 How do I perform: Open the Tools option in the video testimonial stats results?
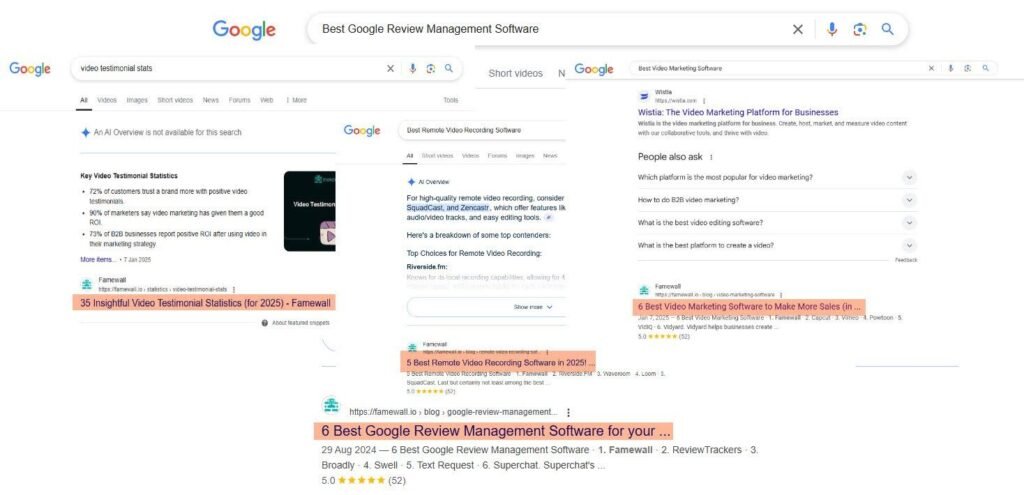[451, 101]
